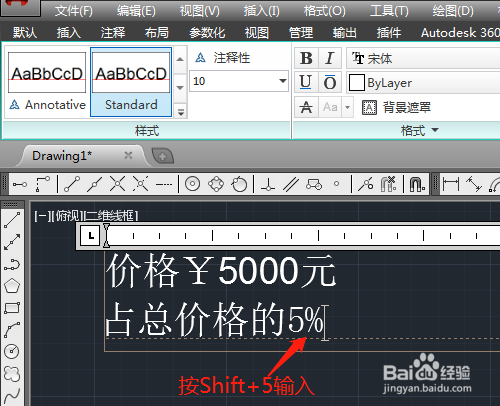
Task: Switch to the 输出 ribbon tab
Action: 344,33
